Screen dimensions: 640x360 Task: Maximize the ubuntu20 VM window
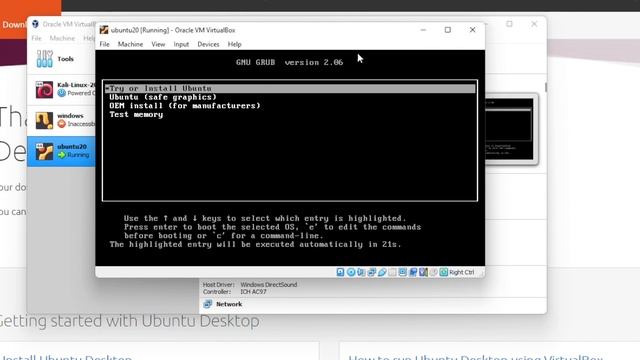[x=448, y=30]
